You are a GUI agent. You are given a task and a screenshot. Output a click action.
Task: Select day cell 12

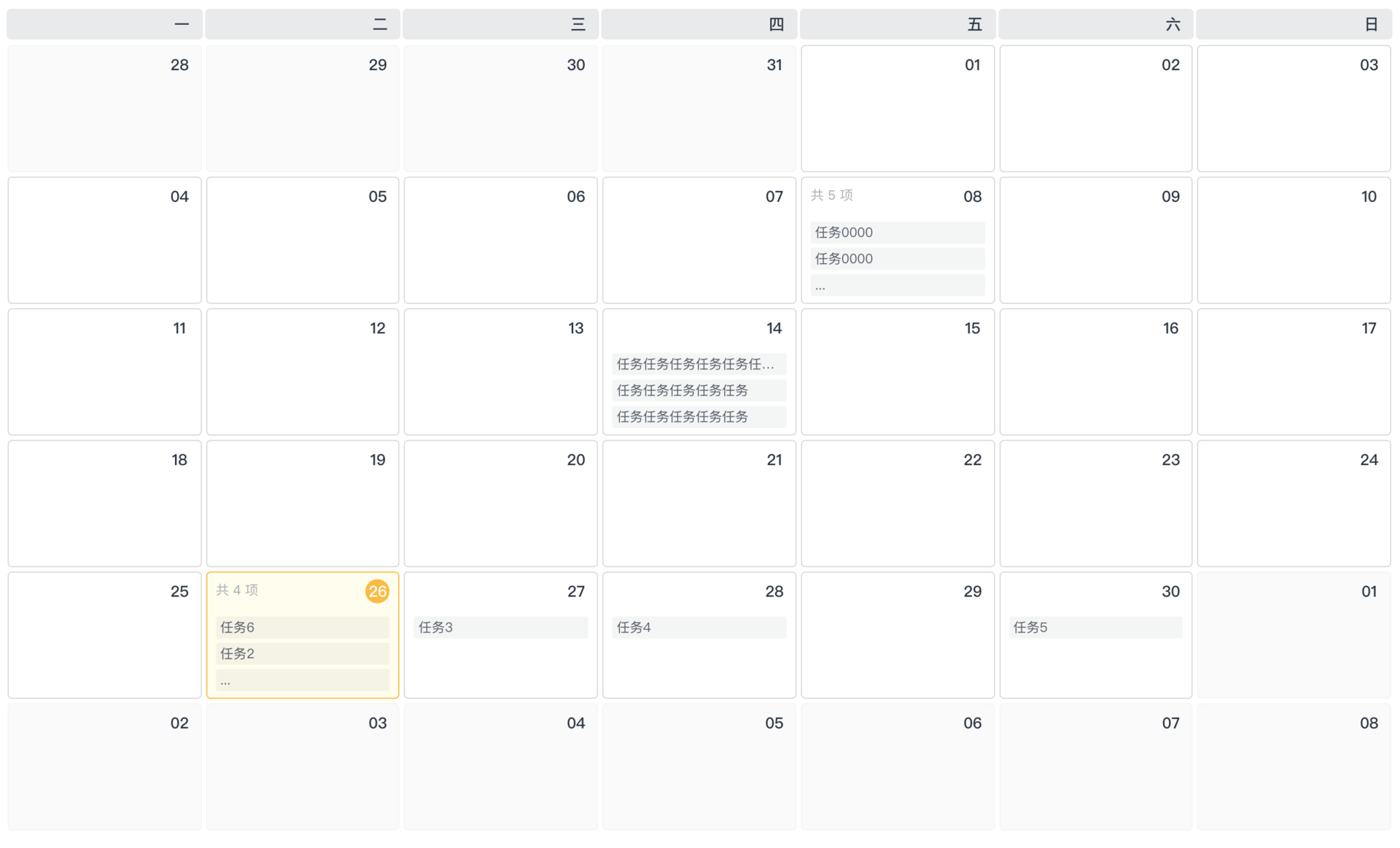303,372
